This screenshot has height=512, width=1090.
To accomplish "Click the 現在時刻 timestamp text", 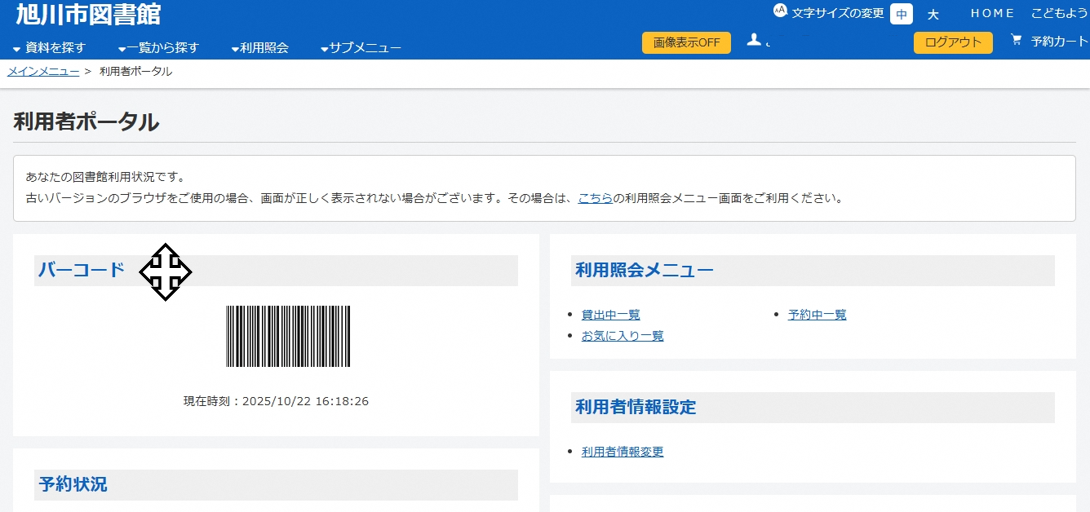I will [276, 402].
